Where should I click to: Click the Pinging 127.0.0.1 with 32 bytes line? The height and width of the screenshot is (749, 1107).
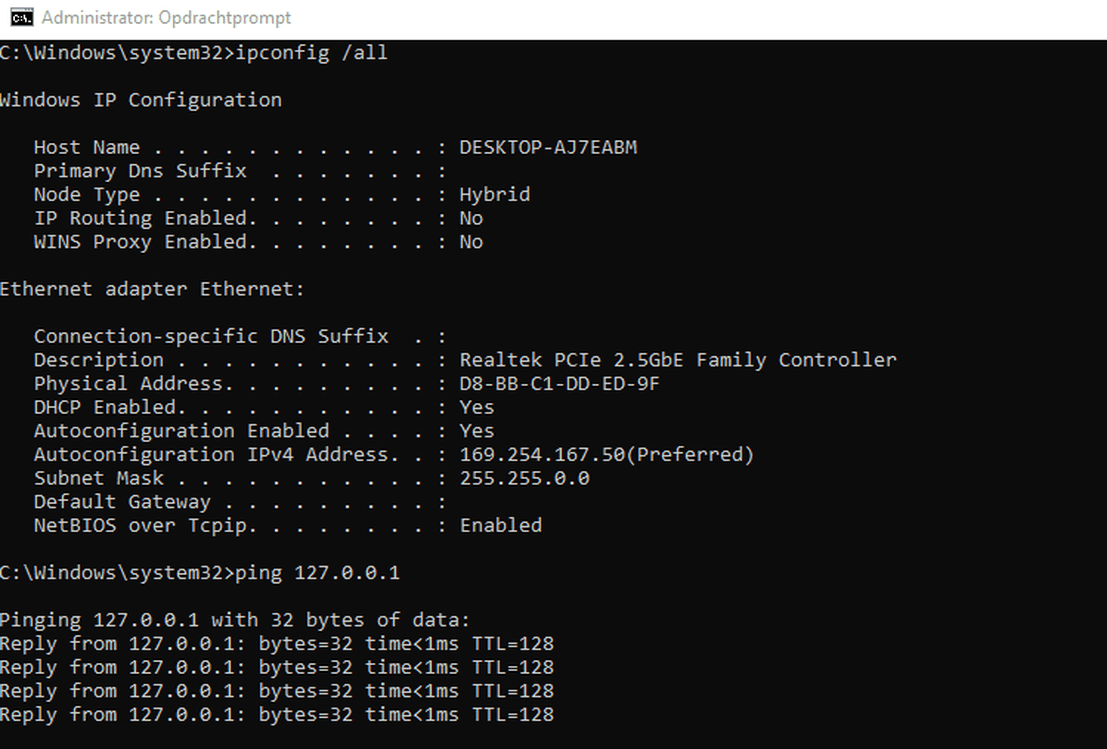click(234, 620)
